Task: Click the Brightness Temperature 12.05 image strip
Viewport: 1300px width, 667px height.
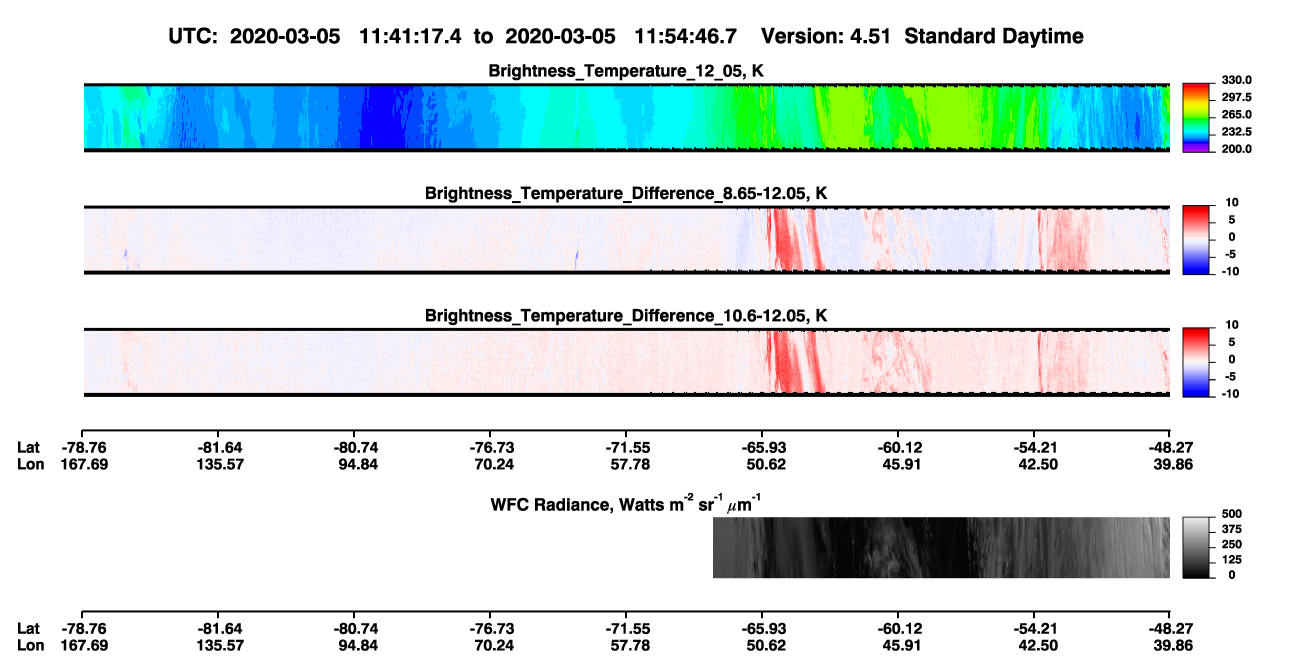Action: tap(626, 117)
